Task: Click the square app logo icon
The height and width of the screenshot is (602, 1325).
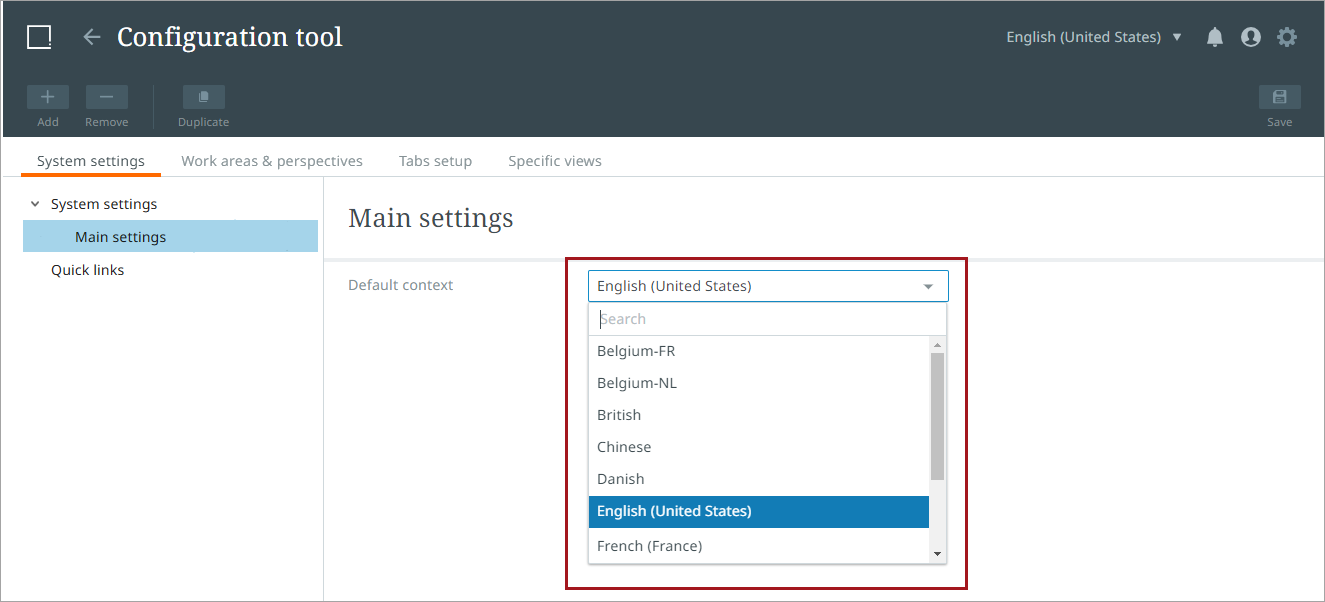Action: [39, 37]
